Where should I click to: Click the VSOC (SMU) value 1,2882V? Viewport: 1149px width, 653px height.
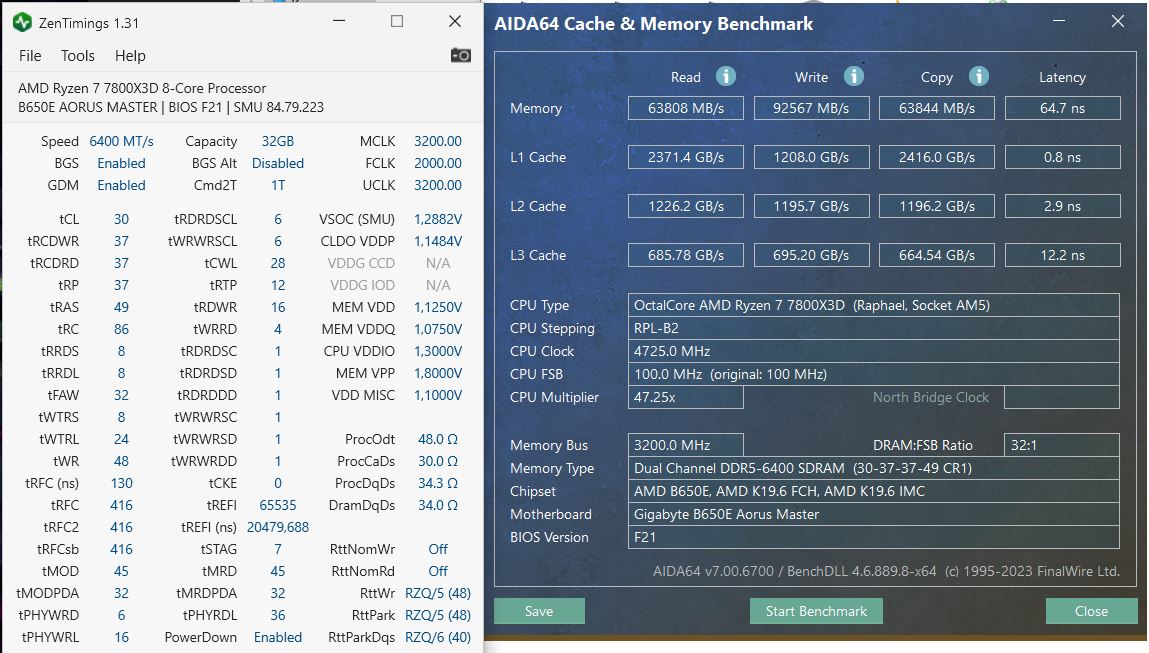click(x=437, y=219)
